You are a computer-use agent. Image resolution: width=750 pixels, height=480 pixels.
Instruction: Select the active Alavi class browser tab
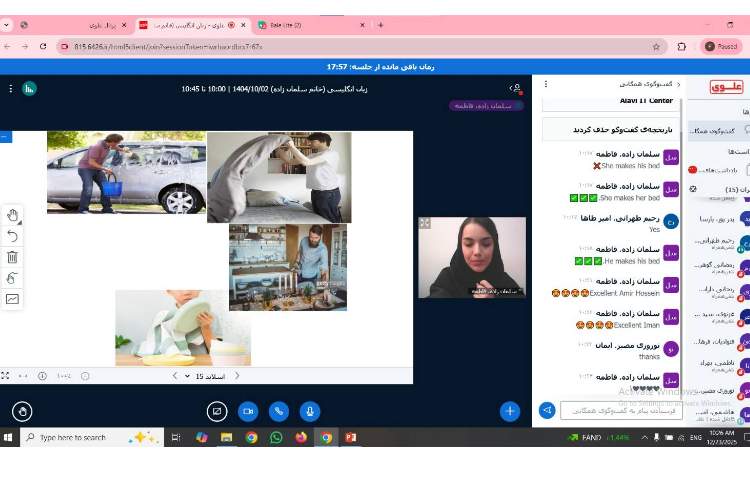pyautogui.click(x=192, y=25)
